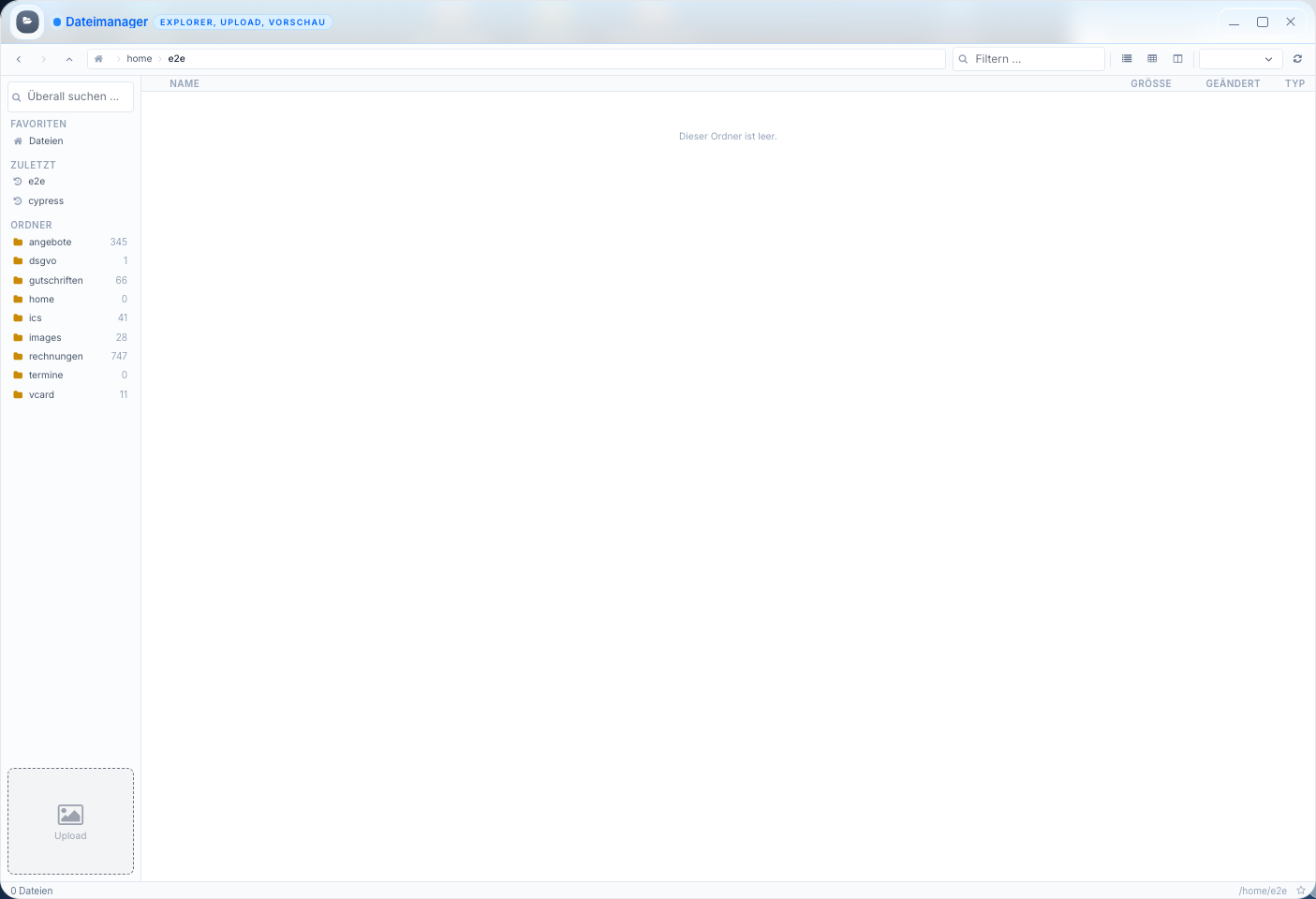Viewport: 1316px width, 899px height.
Task: Open the cypress entry under ZULETZT
Action: [x=47, y=200]
